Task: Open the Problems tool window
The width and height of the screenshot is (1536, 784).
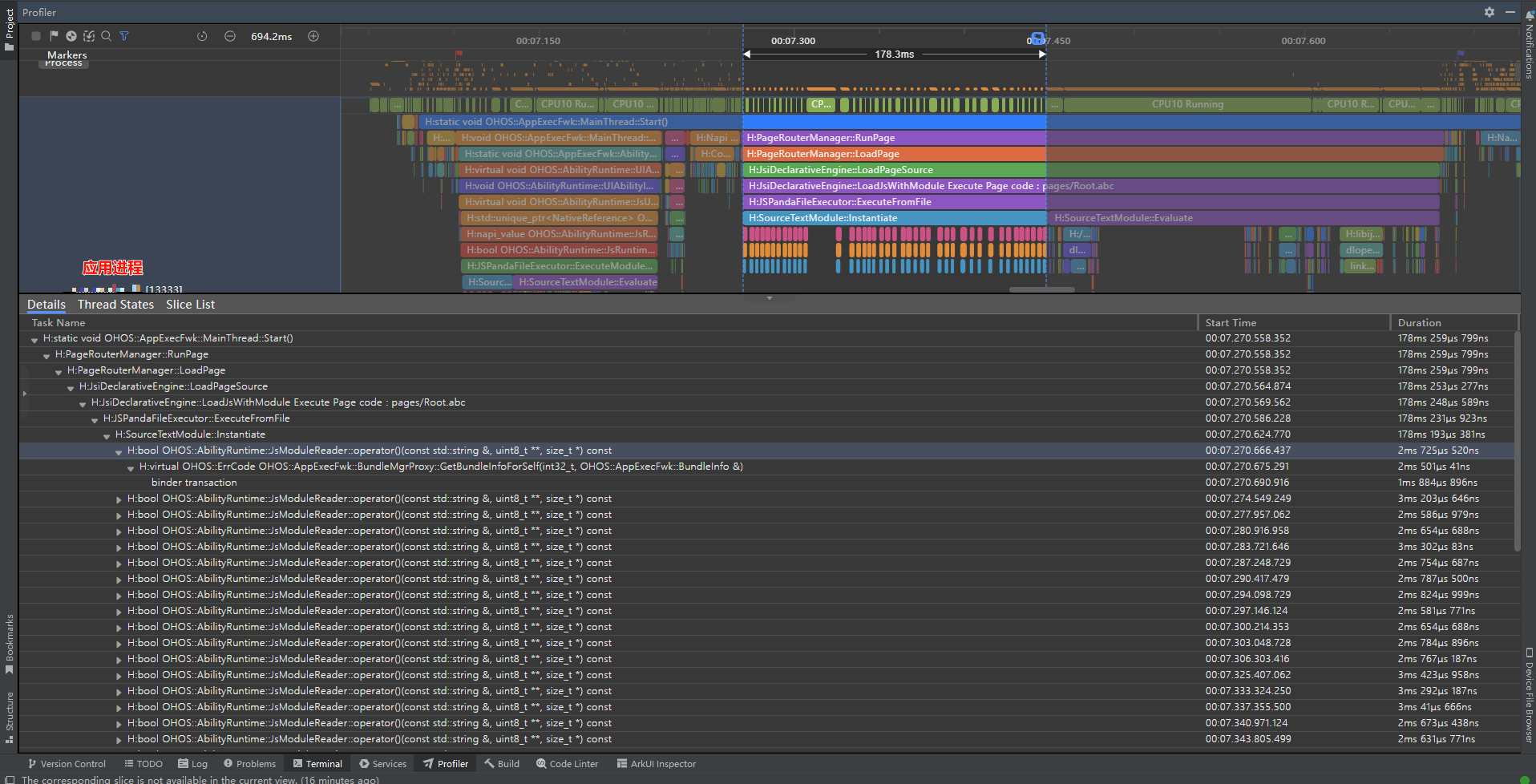Action: (x=249, y=764)
